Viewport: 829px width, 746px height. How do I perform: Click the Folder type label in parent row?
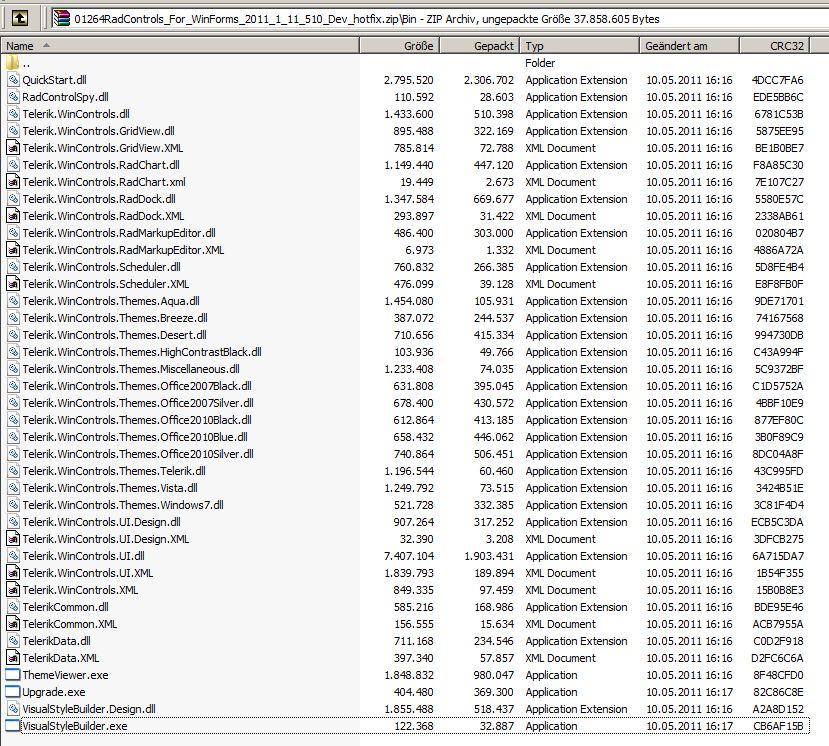click(540, 63)
